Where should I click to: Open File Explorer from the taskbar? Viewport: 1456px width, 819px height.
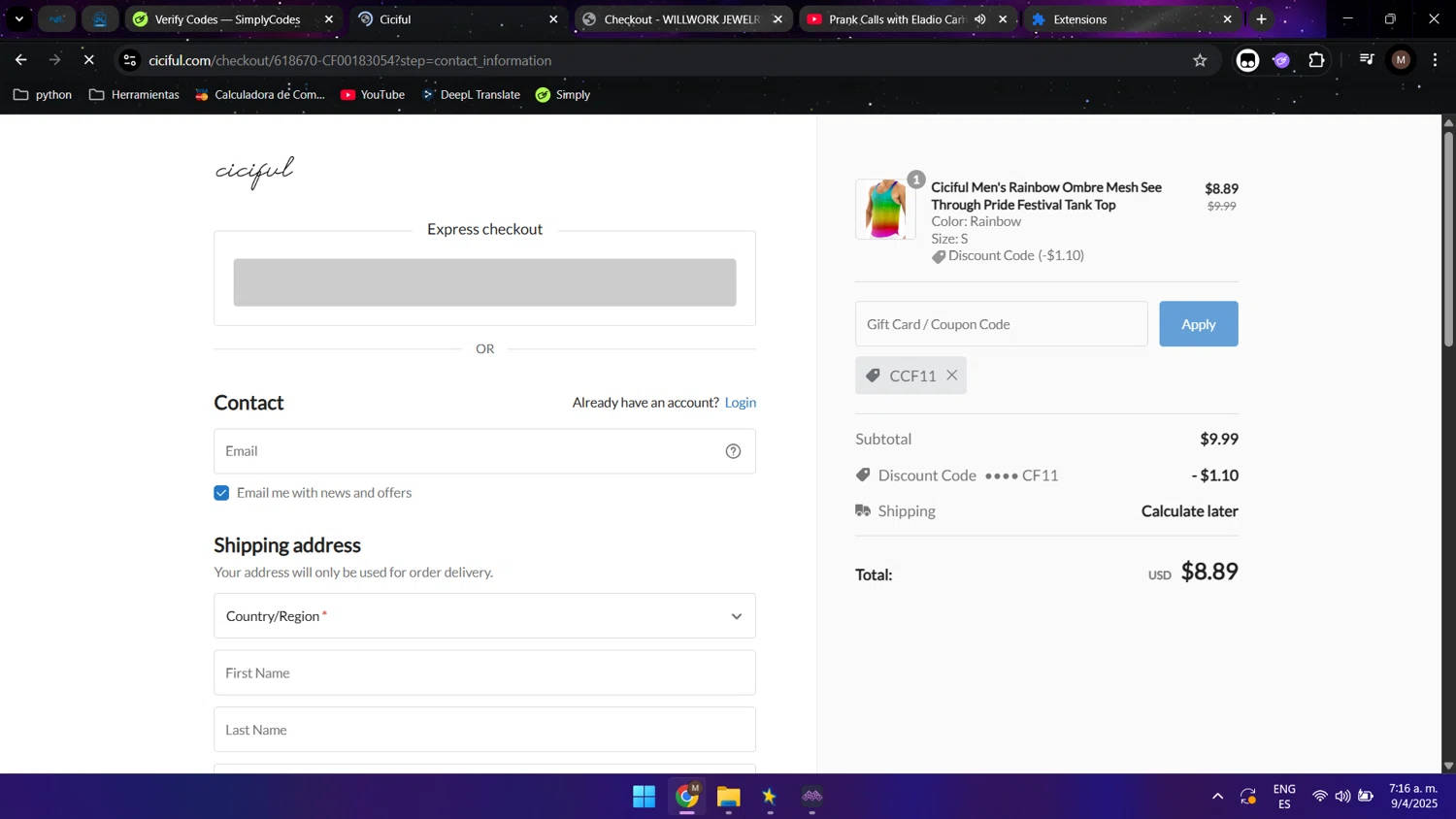point(729,798)
